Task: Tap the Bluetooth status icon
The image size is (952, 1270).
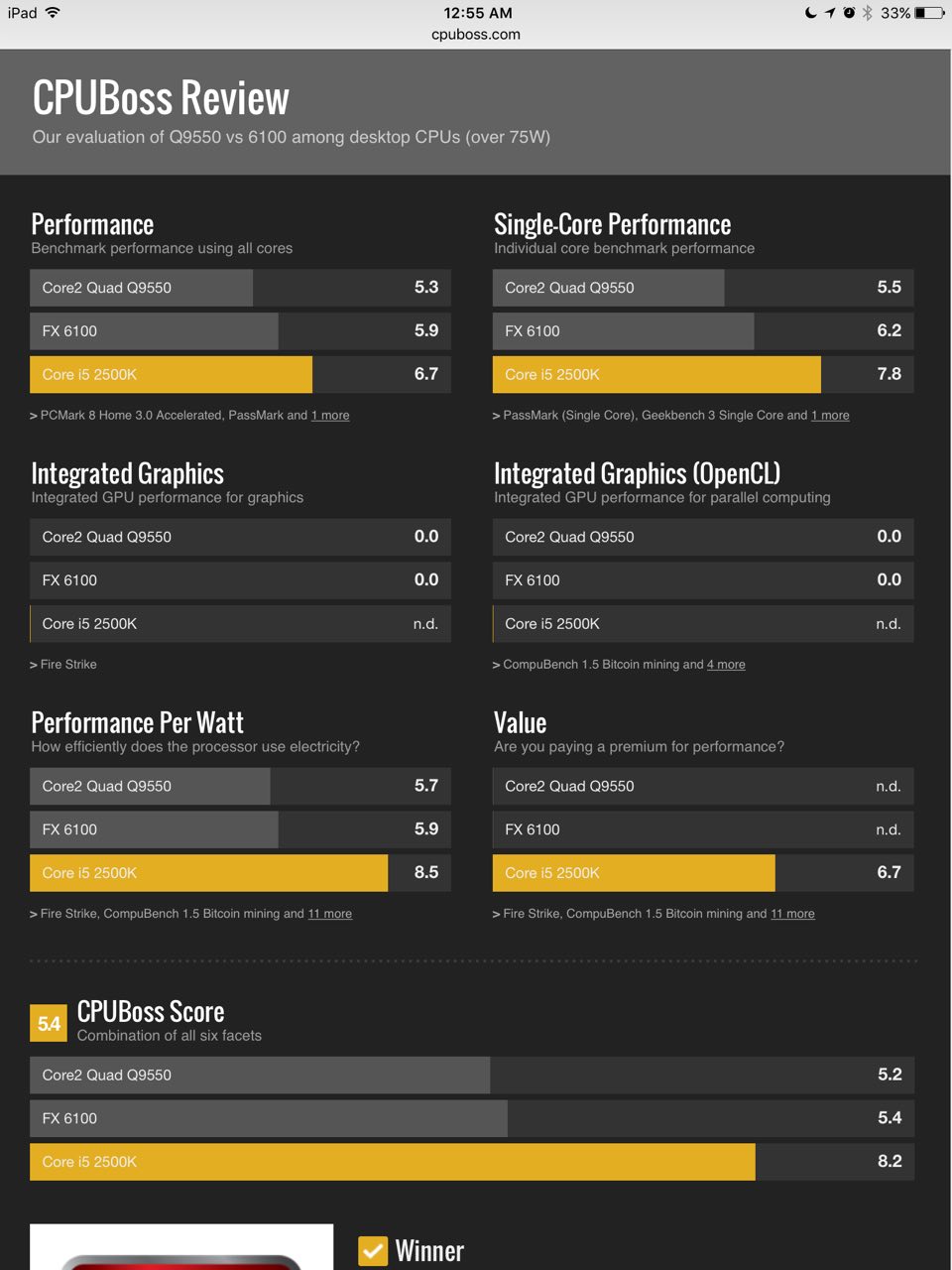Action: click(867, 13)
